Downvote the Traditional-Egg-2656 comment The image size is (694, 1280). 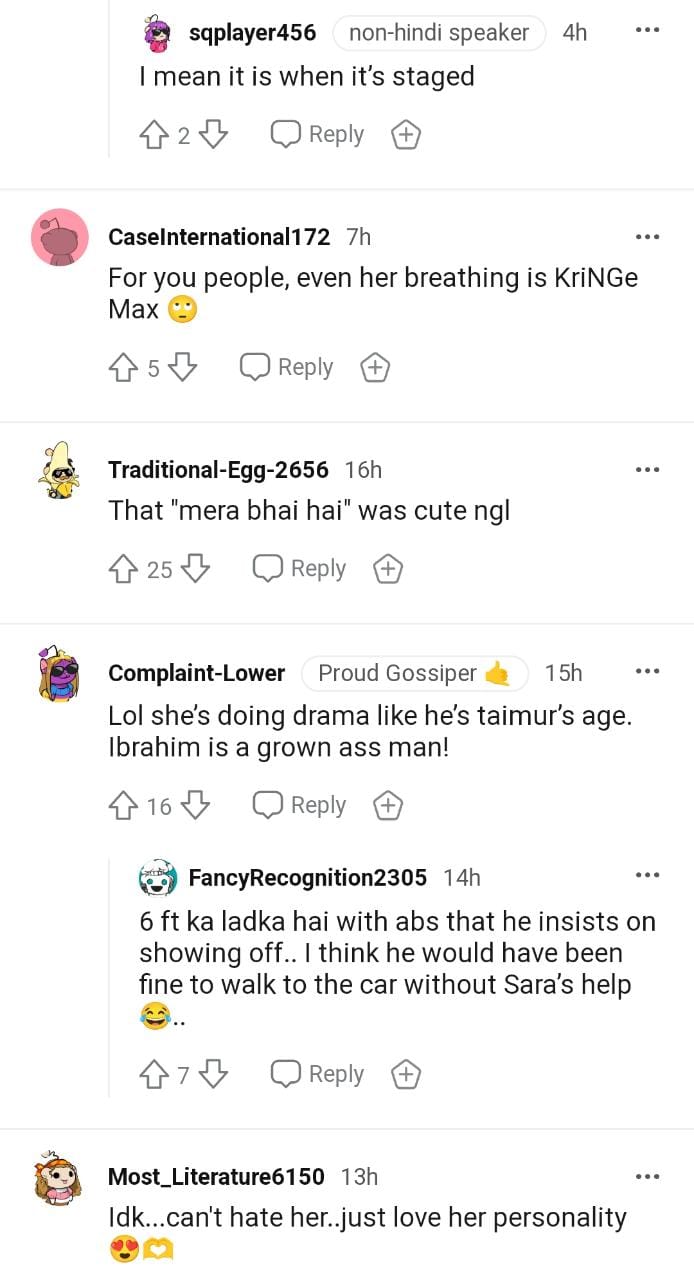click(x=194, y=569)
